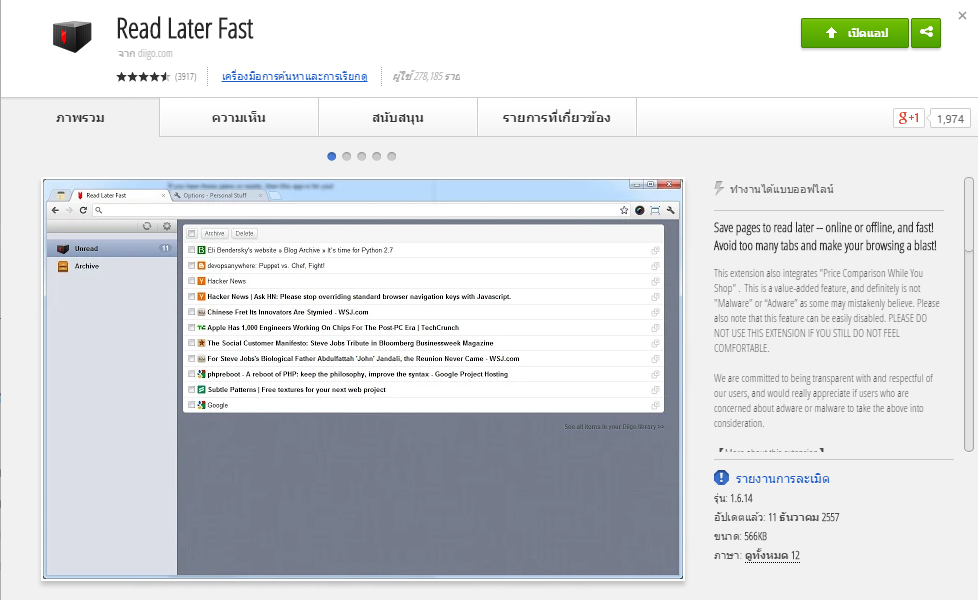Click the 1,974 Google +1 count

950,119
